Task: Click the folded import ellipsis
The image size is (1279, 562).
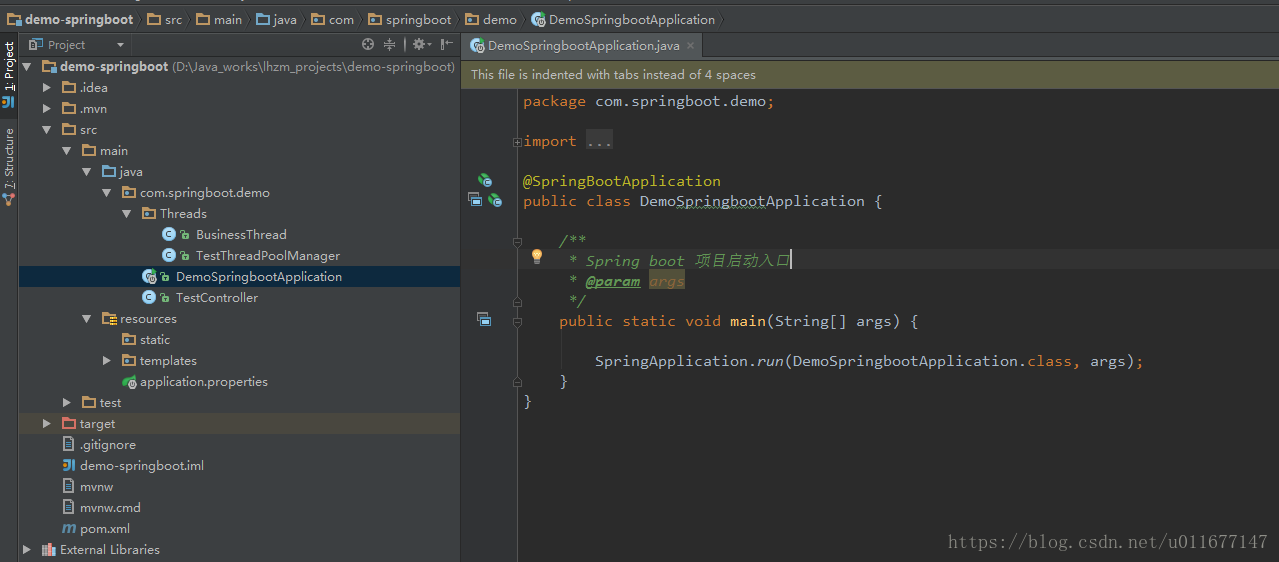Action: pyautogui.click(x=599, y=141)
